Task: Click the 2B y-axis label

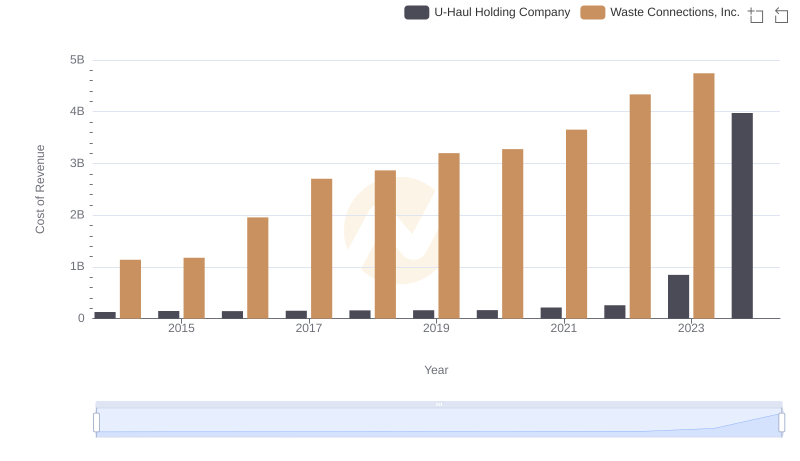Action: pos(77,215)
